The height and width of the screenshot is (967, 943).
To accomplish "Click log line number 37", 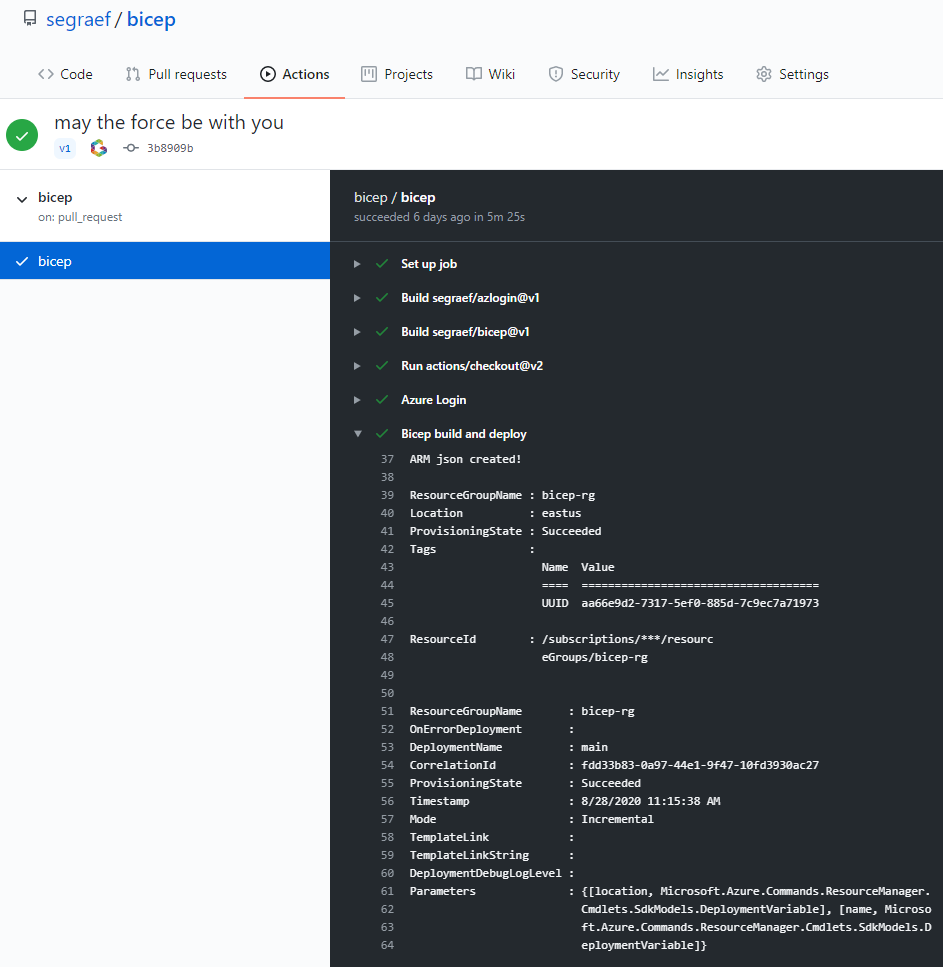I will point(387,459).
